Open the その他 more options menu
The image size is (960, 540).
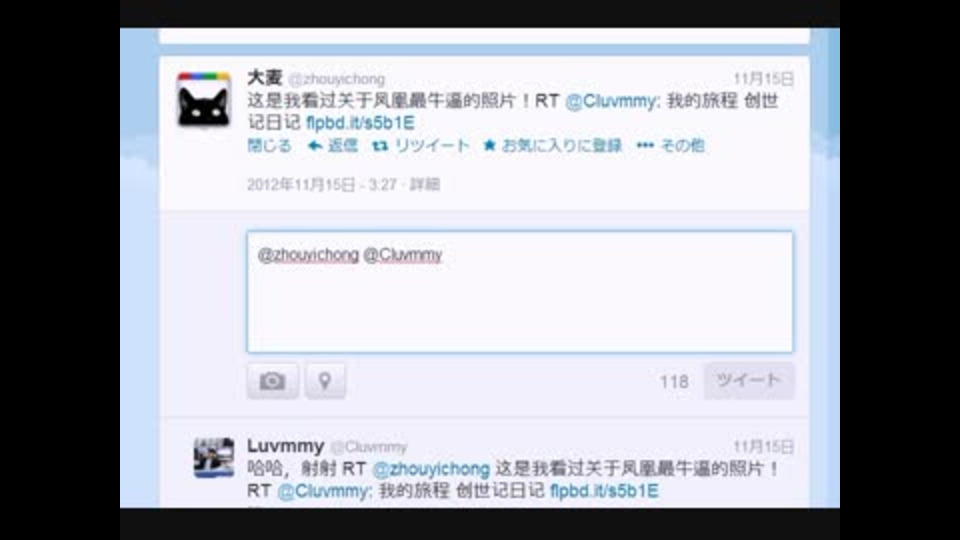pyautogui.click(x=670, y=146)
